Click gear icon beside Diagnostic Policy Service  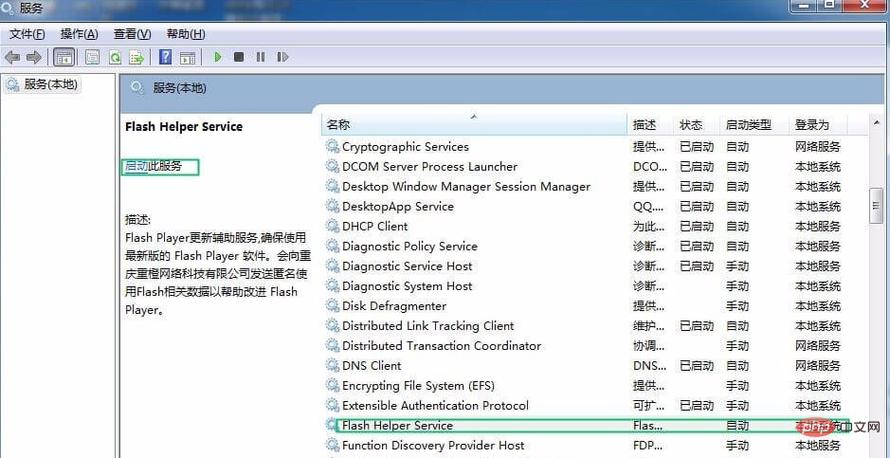[x=332, y=246]
